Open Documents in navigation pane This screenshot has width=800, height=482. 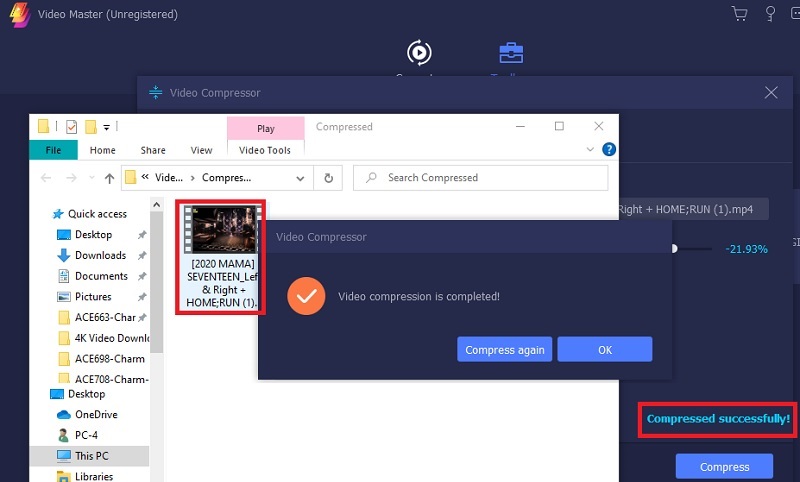[x=101, y=276]
